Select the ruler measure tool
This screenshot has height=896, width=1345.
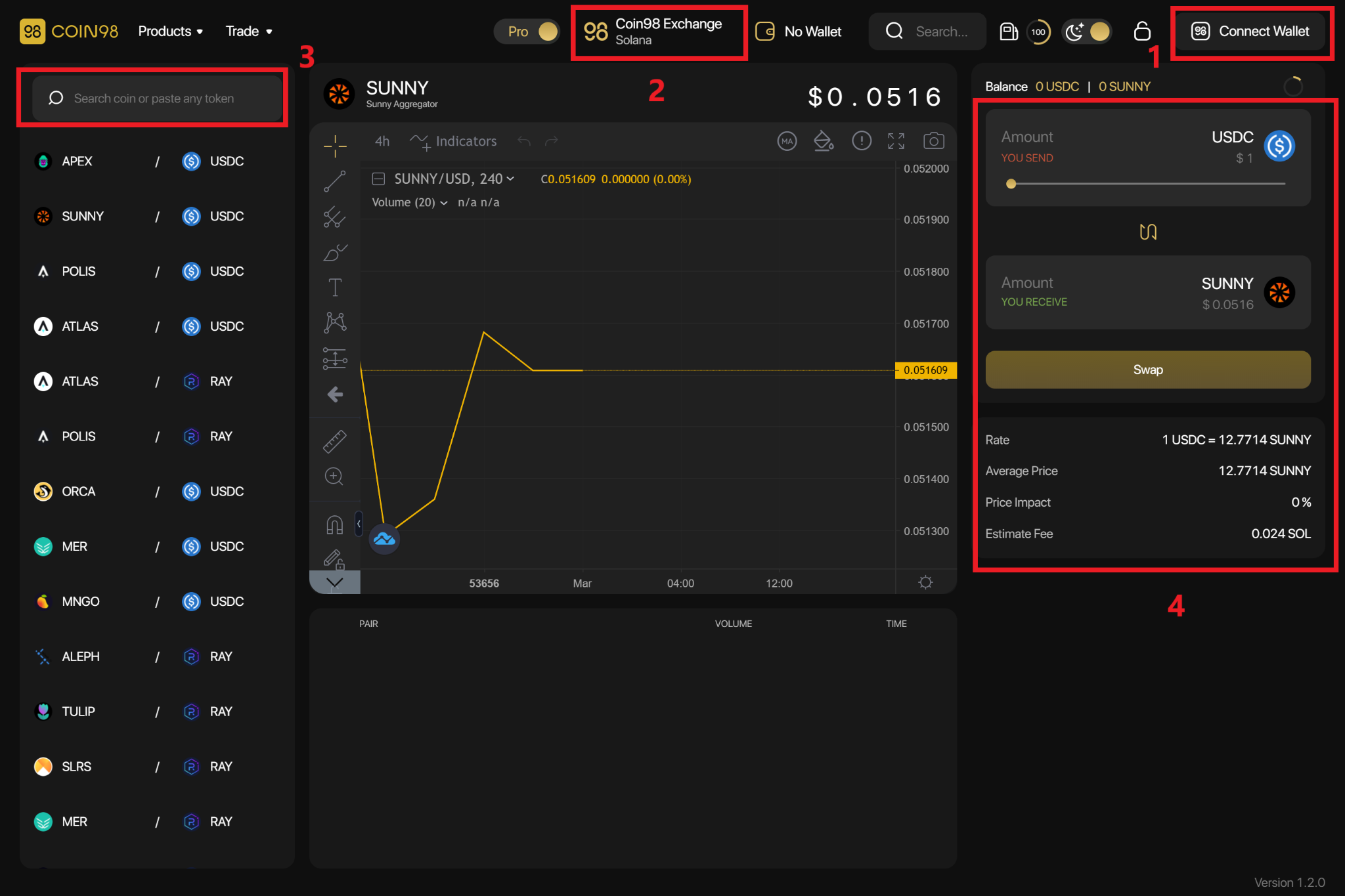click(x=335, y=441)
